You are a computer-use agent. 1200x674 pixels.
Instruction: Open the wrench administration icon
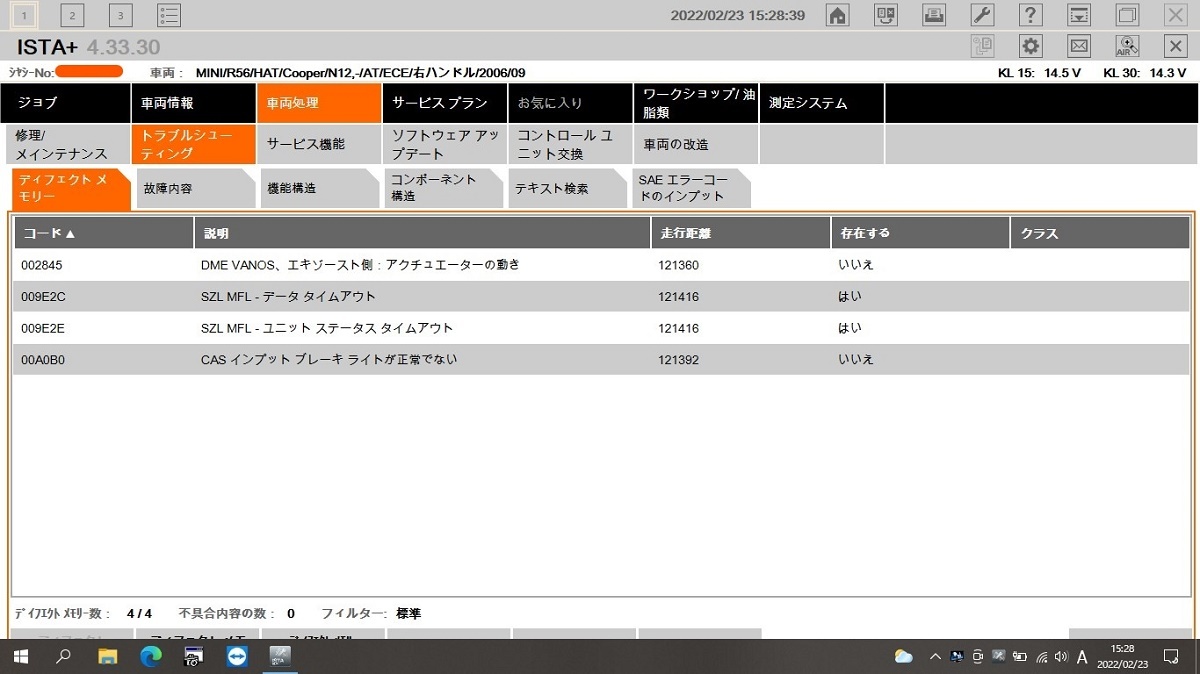(x=982, y=15)
